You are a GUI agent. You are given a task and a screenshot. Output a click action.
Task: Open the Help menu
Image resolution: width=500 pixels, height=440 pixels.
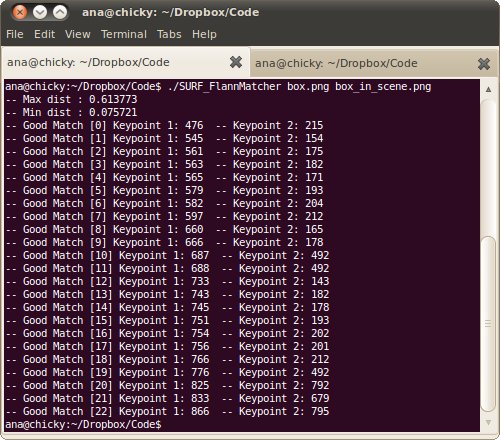click(204, 34)
